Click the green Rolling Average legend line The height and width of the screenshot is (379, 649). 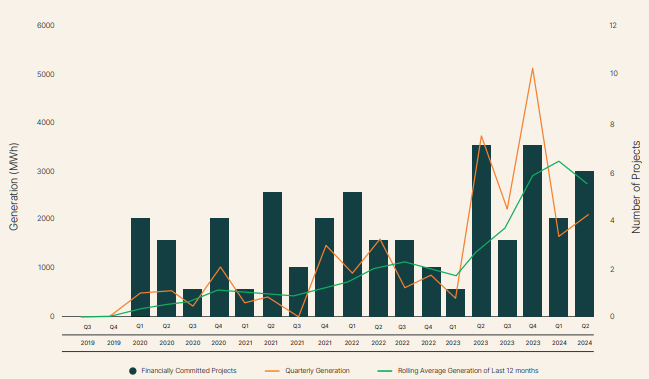[x=385, y=371]
